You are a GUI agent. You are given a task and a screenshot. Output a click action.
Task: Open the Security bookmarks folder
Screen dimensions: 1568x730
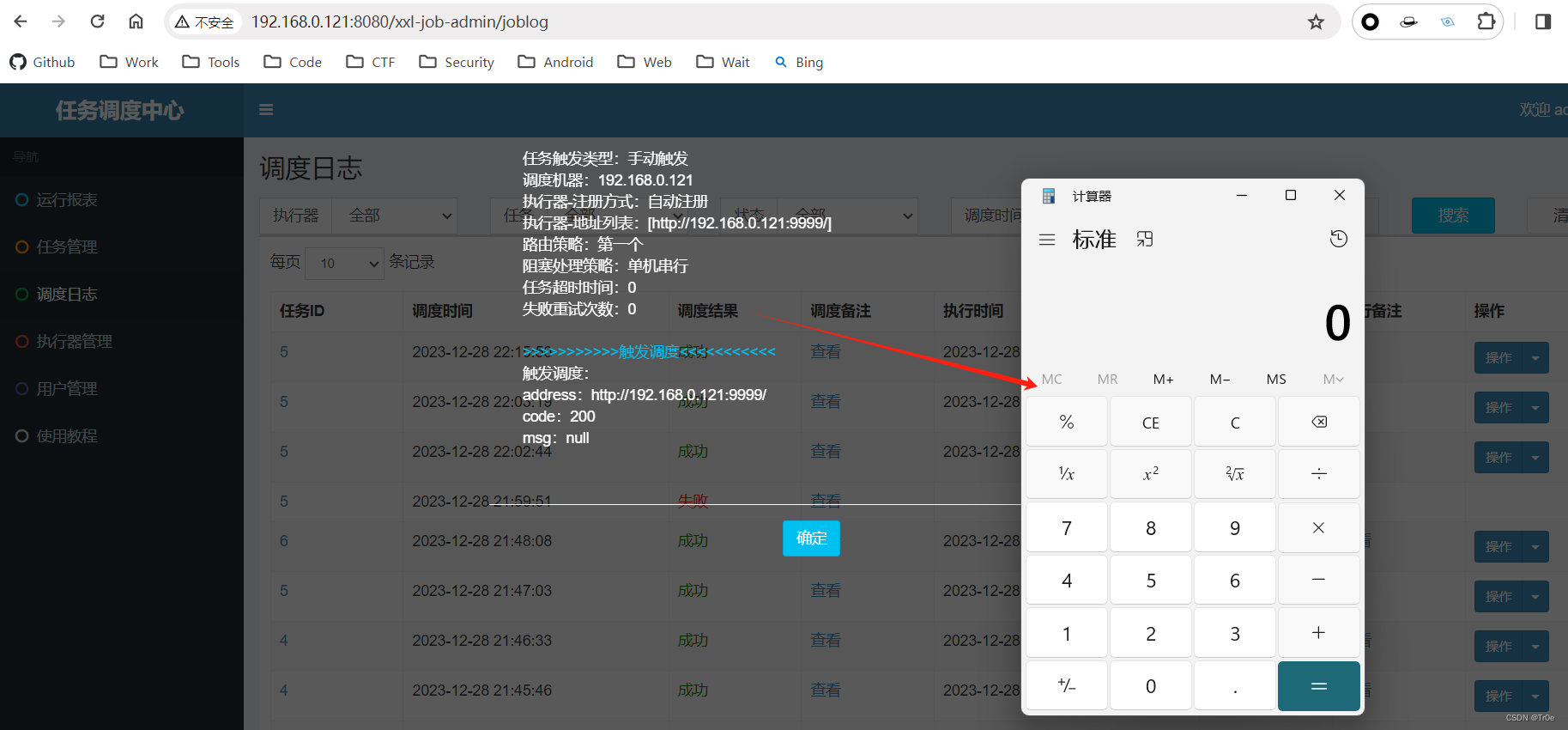click(x=457, y=62)
